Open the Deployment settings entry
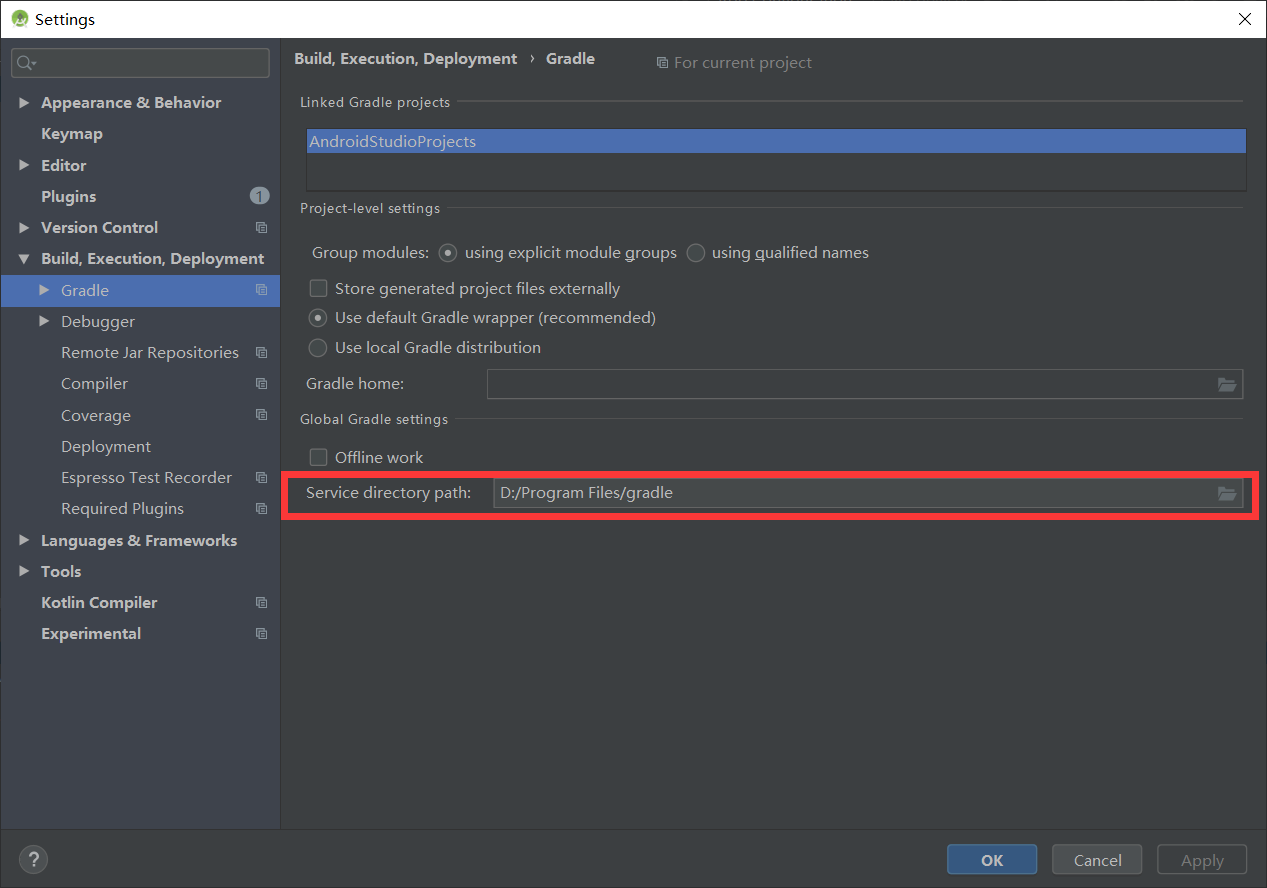Viewport: 1267px width, 888px height. pyautogui.click(x=106, y=447)
